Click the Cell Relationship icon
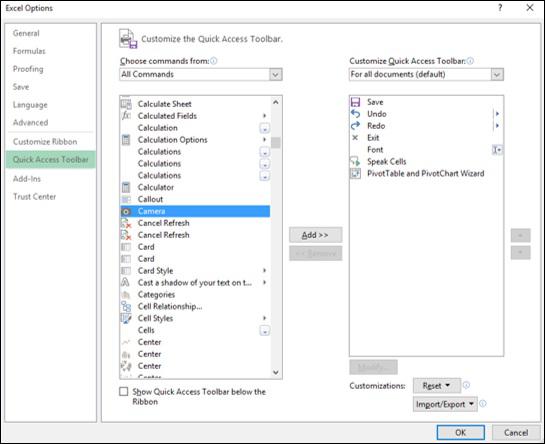The image size is (546, 444). [x=126, y=306]
